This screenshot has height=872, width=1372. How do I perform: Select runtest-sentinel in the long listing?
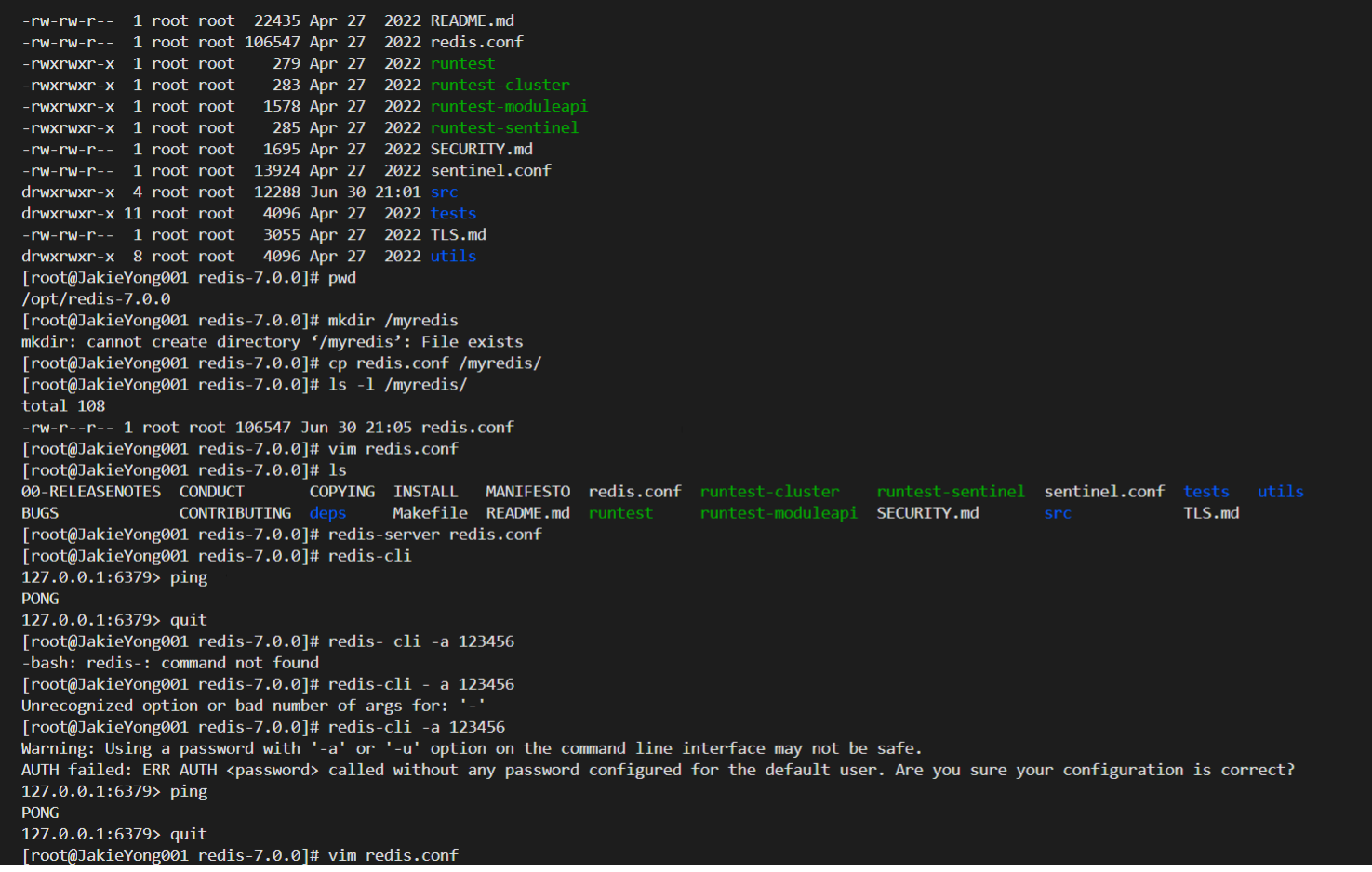[x=504, y=127]
